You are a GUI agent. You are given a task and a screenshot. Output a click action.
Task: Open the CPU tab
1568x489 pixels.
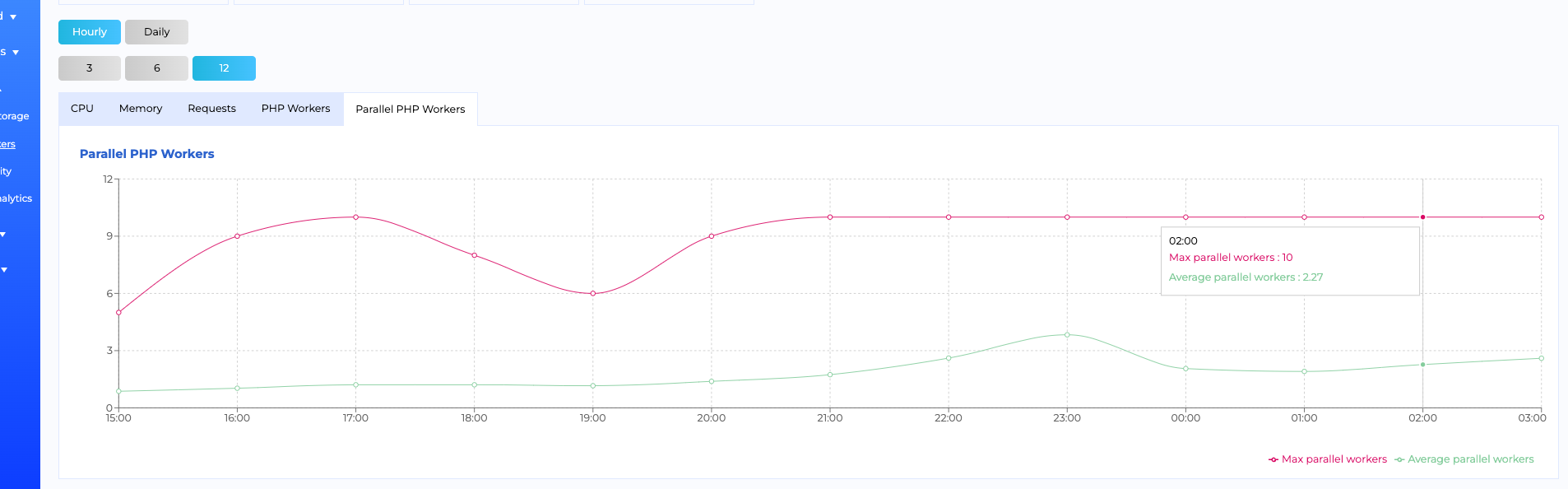82,109
